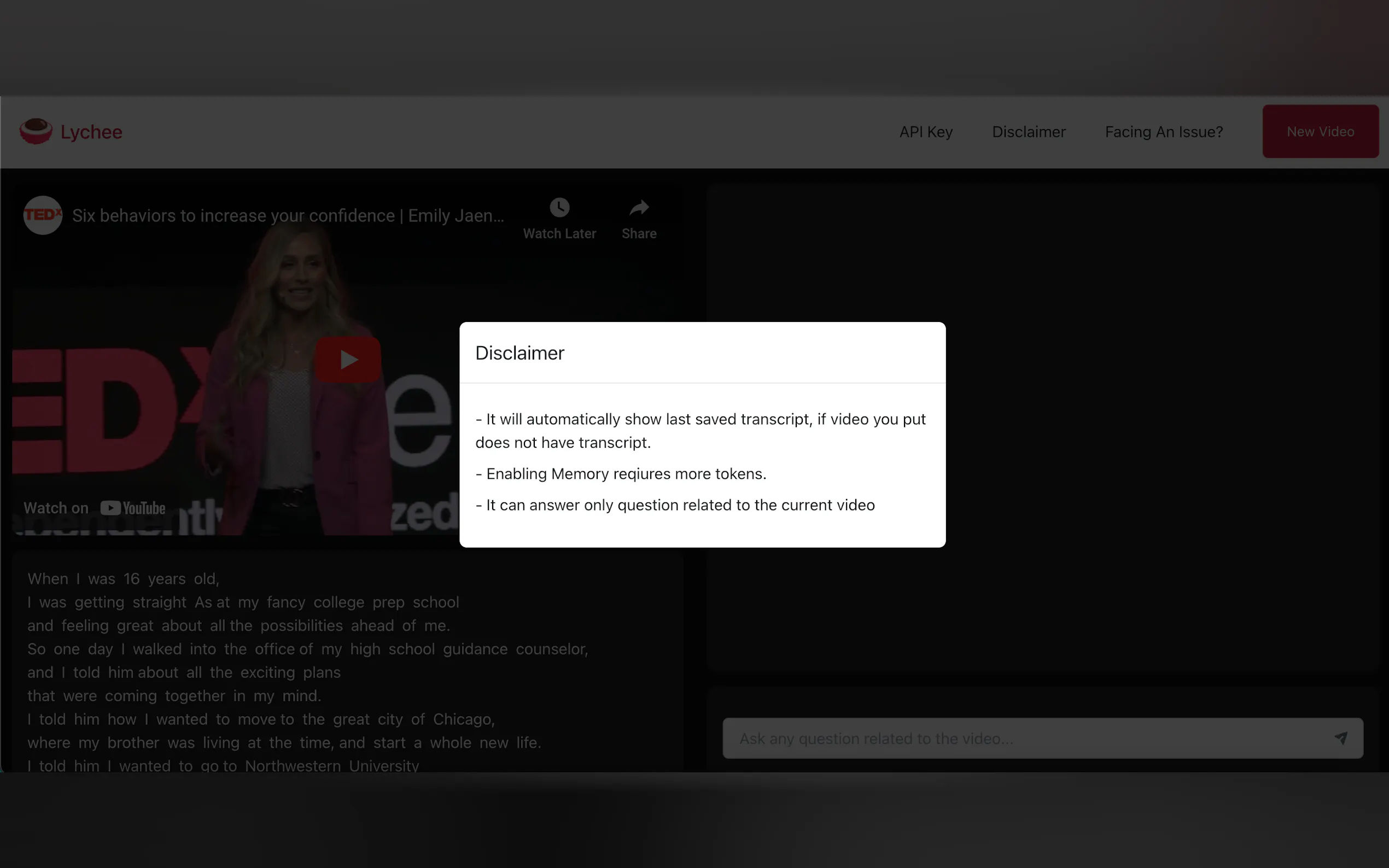Click transcript line mentioning city of Chicago

coord(261,719)
